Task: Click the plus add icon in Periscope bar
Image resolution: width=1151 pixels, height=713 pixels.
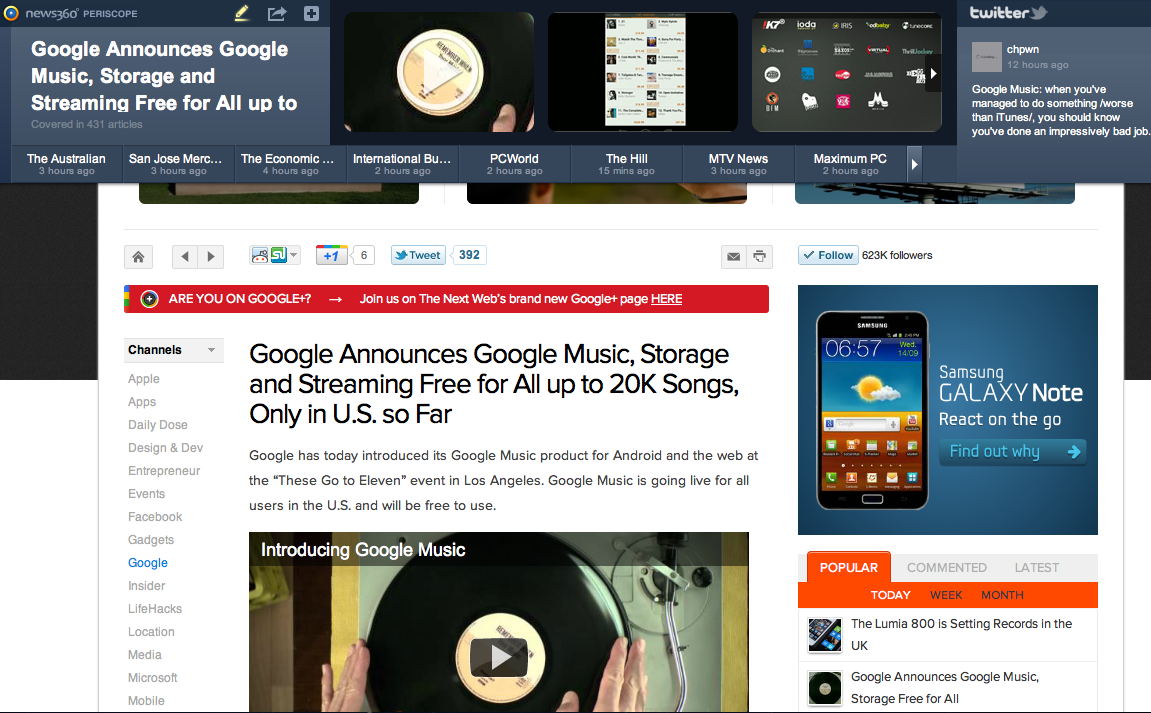Action: [311, 13]
